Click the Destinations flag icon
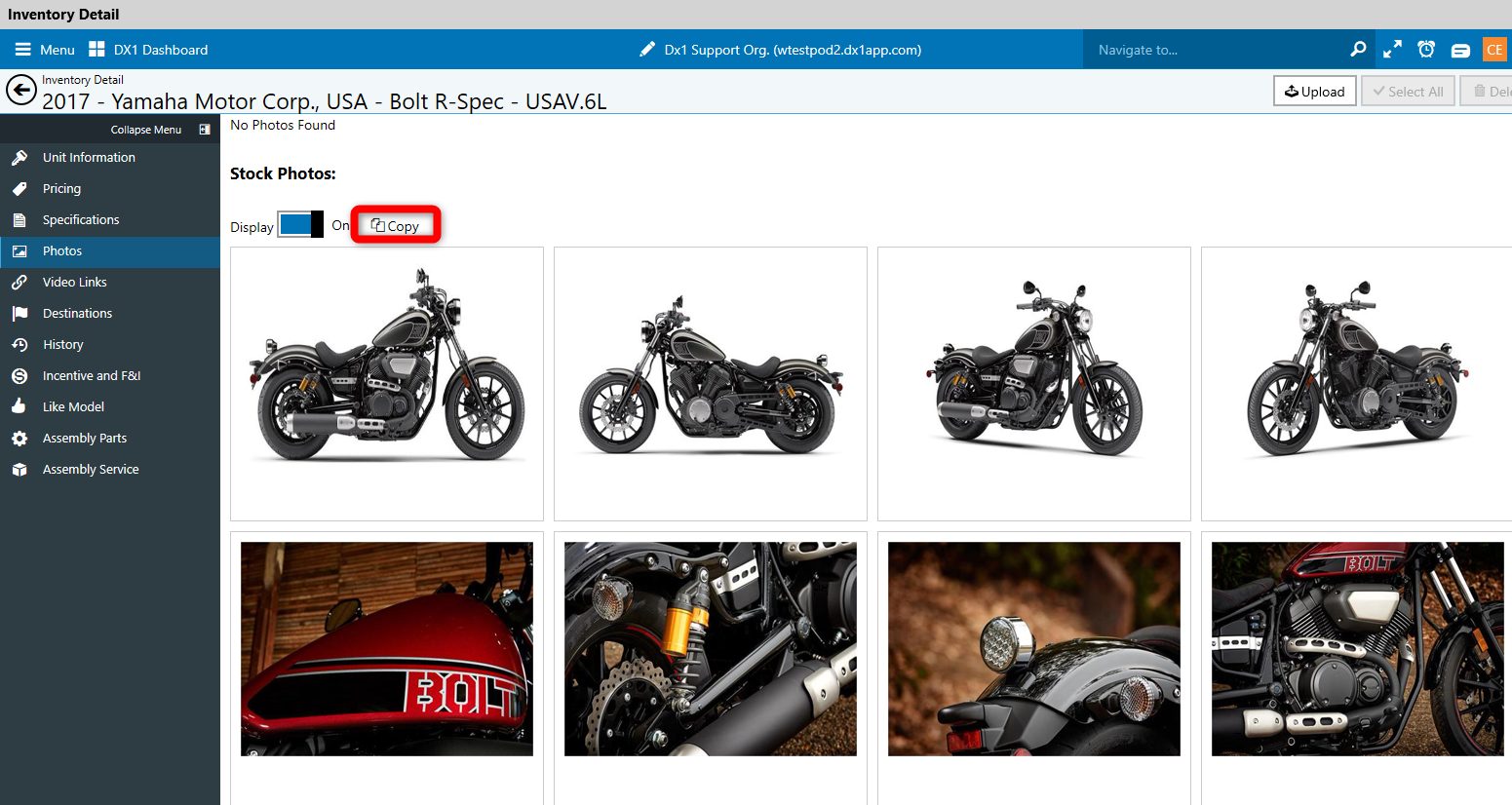The width and height of the screenshot is (1512, 805). click(19, 313)
